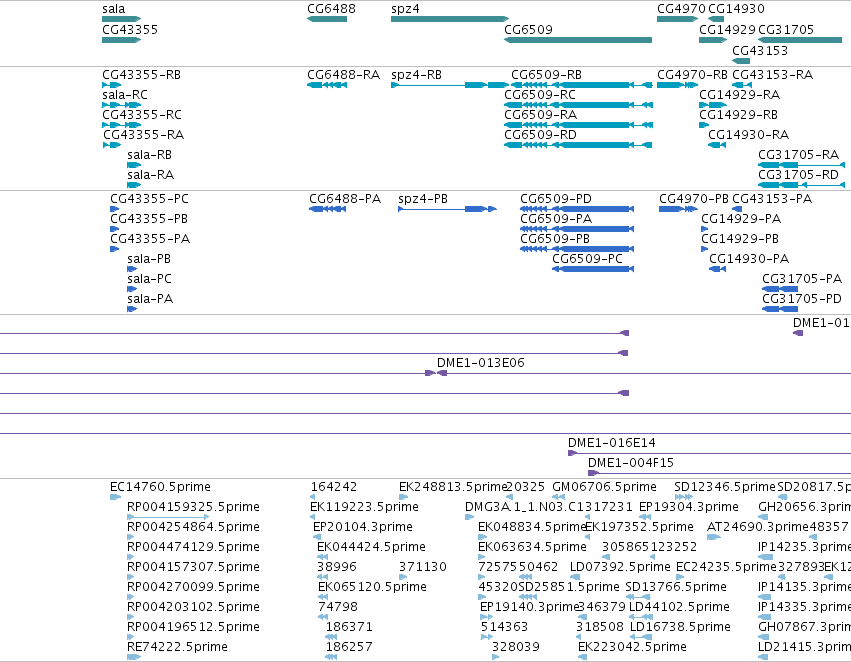The width and height of the screenshot is (851, 662).
Task: Select transcript CG6509-RA
Action: [x=541, y=114]
